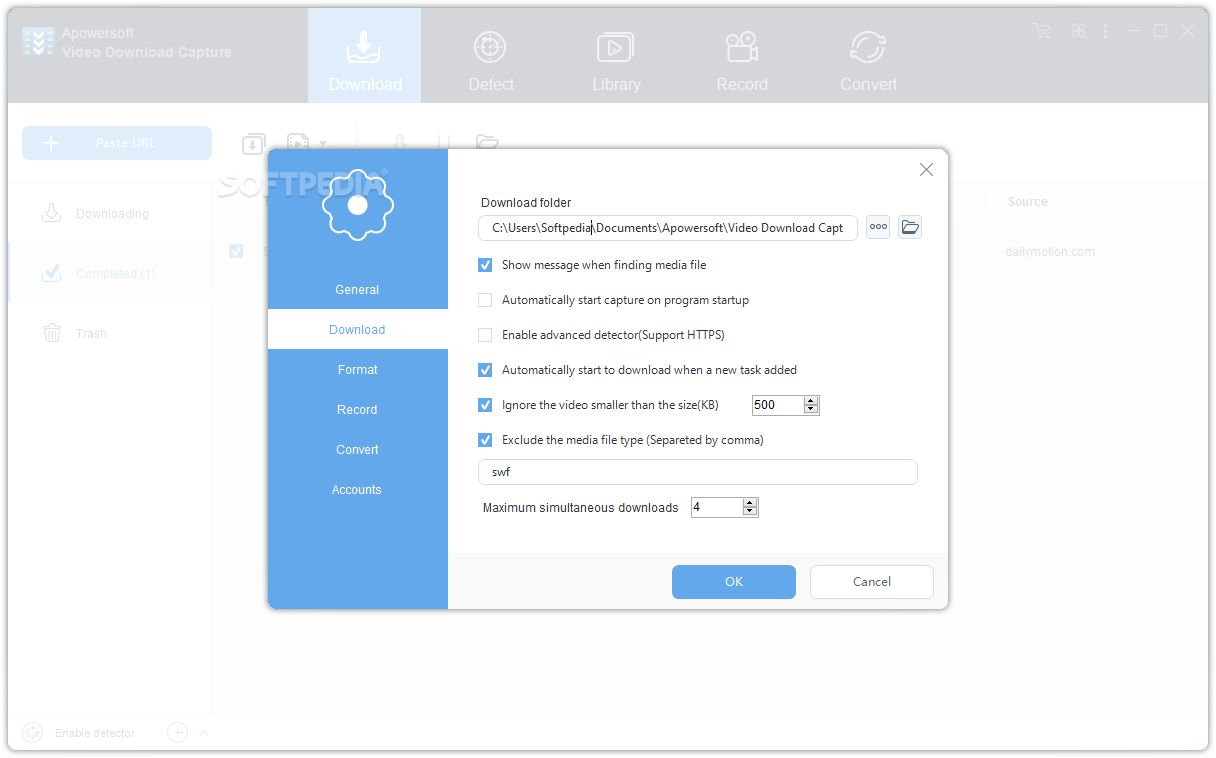Click the settings gear logo in dialog
The width and height of the screenshot is (1216, 758).
pos(357,205)
